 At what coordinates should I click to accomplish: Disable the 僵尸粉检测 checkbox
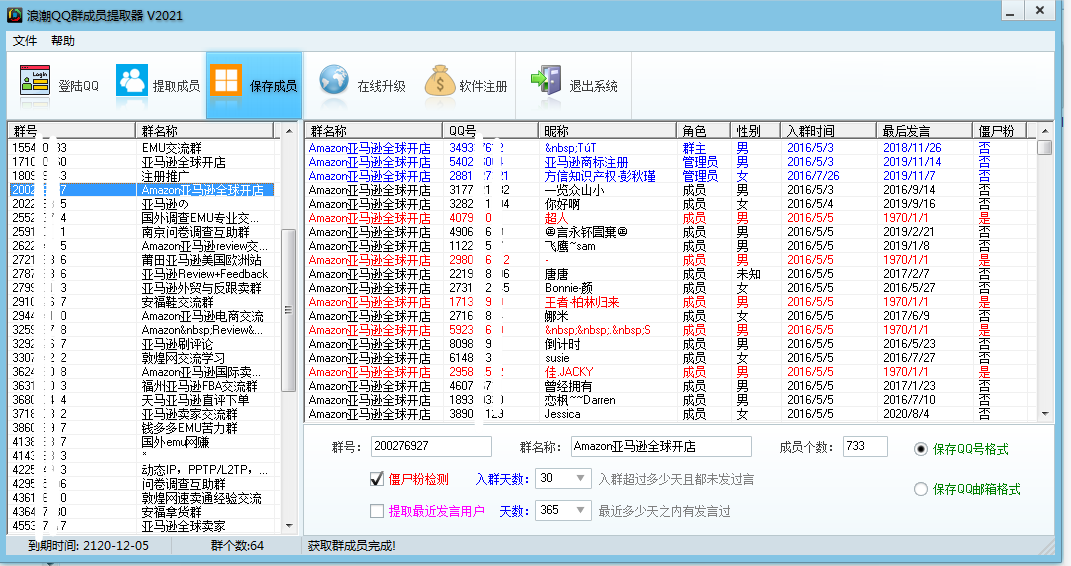377,479
